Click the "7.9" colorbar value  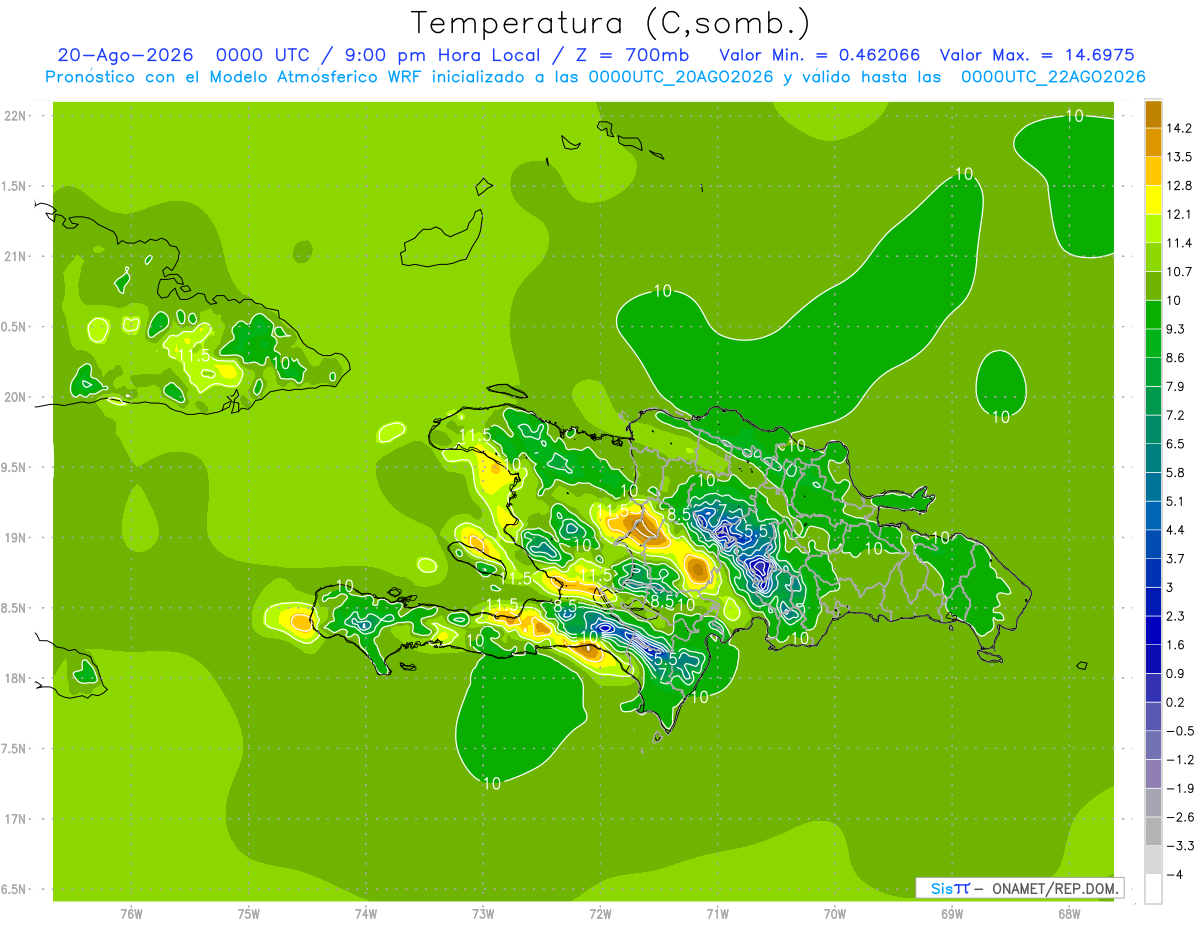click(1175, 386)
